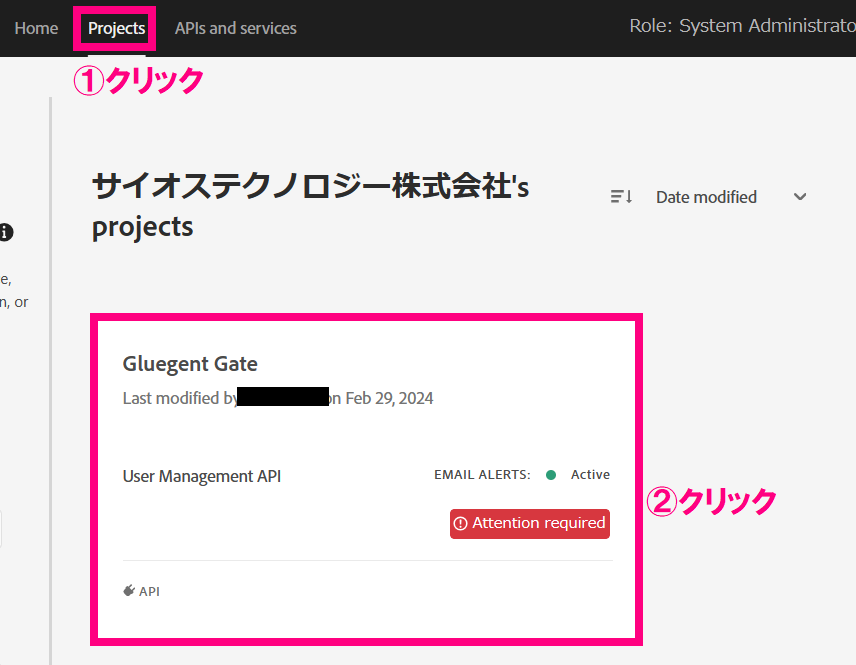Open the Date modified sort dropdown

(731, 197)
